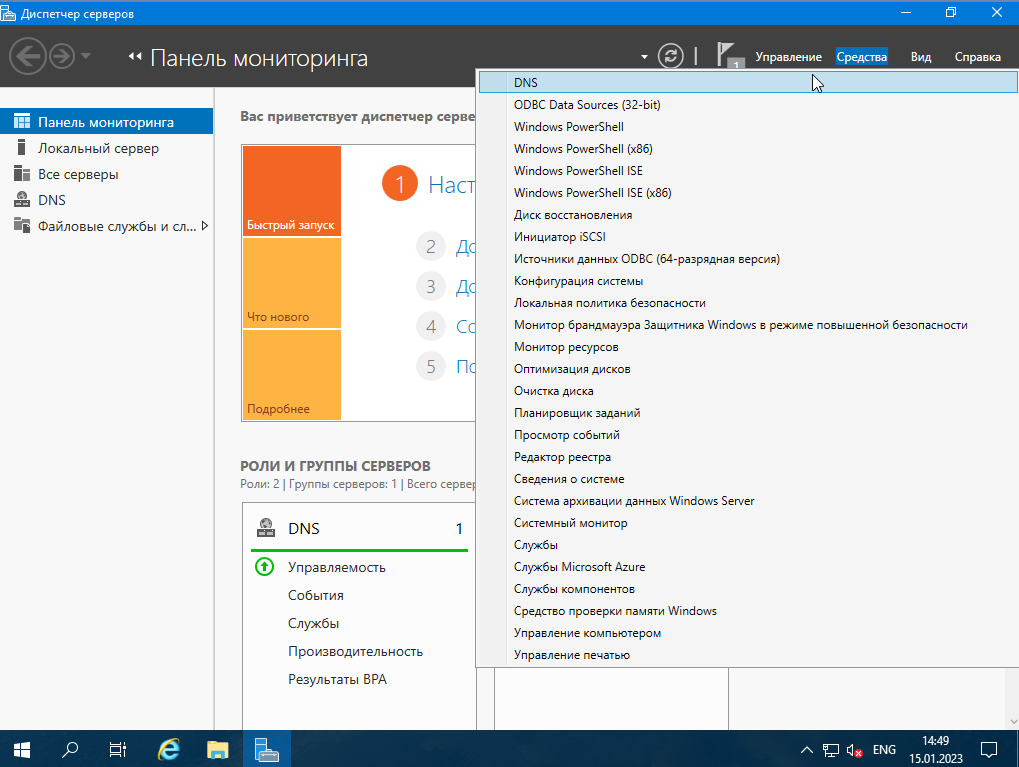Screen dimensions: 1019x767
Task: Open File Explorer from the taskbar
Action: pos(217,749)
